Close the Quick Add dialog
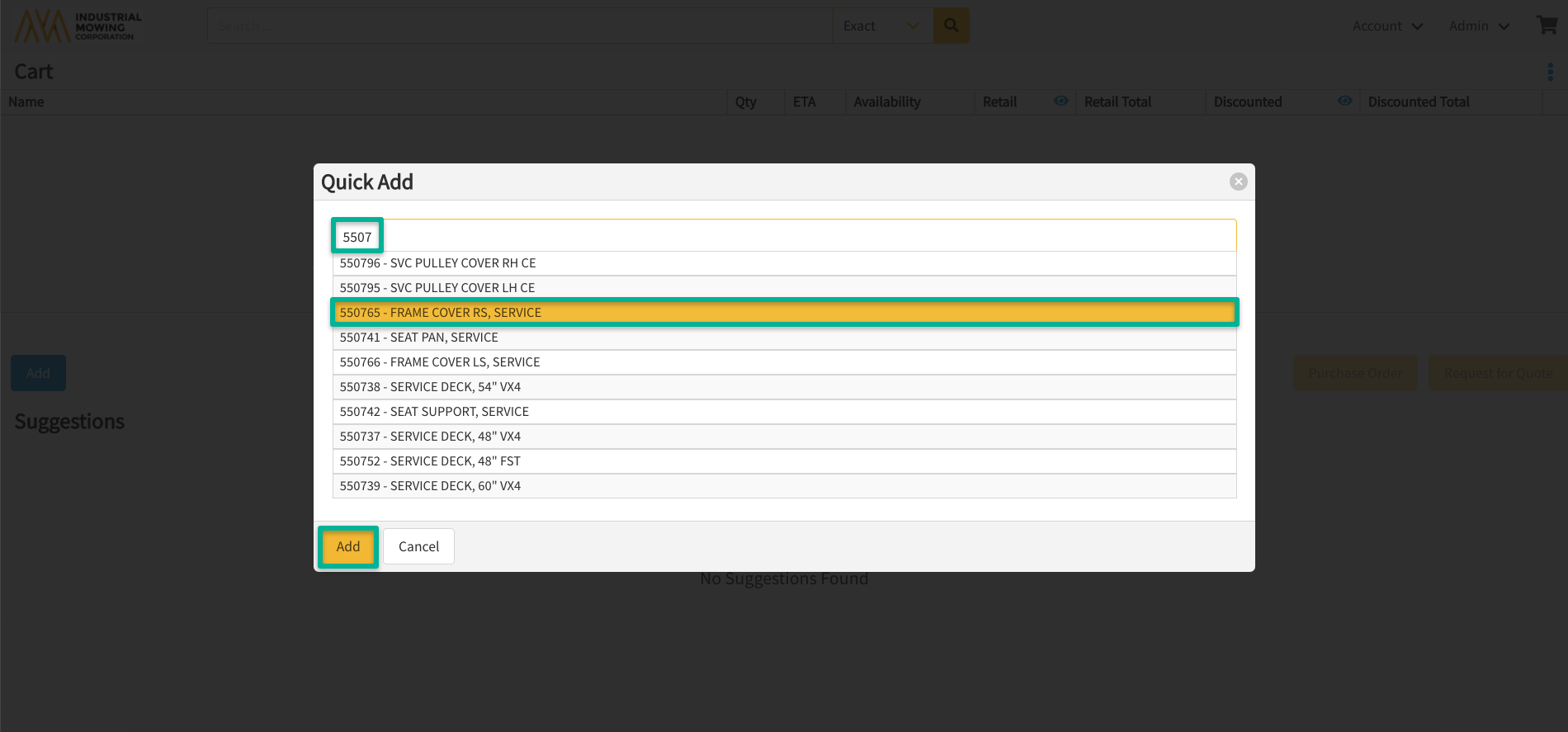Image resolution: width=1568 pixels, height=732 pixels. pos(1238,182)
